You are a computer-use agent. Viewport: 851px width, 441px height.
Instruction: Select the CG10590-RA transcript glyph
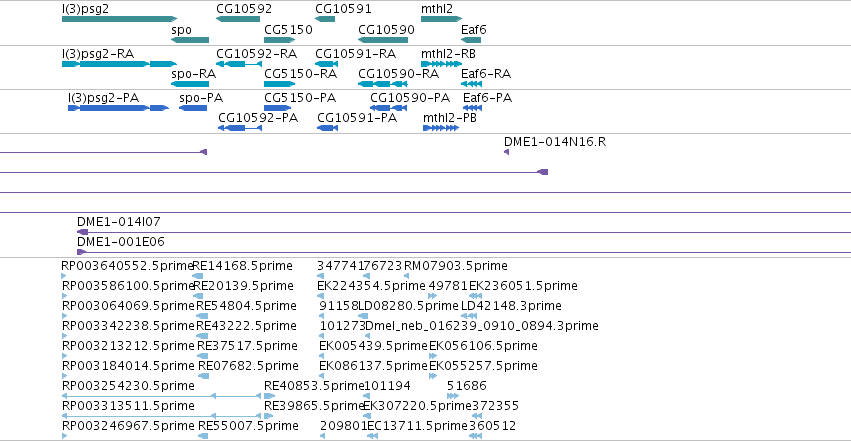point(383,84)
